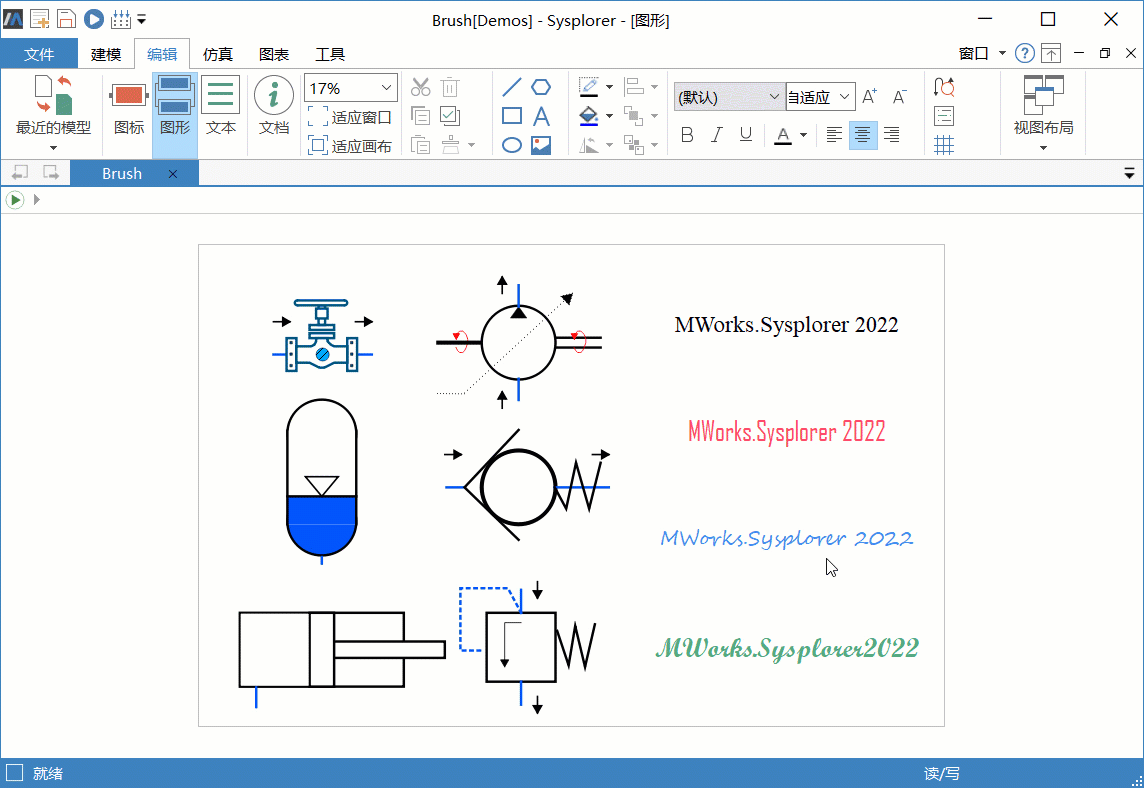This screenshot has height=788, width=1144.
Task: Switch to 文本 text view
Action: pyautogui.click(x=220, y=109)
